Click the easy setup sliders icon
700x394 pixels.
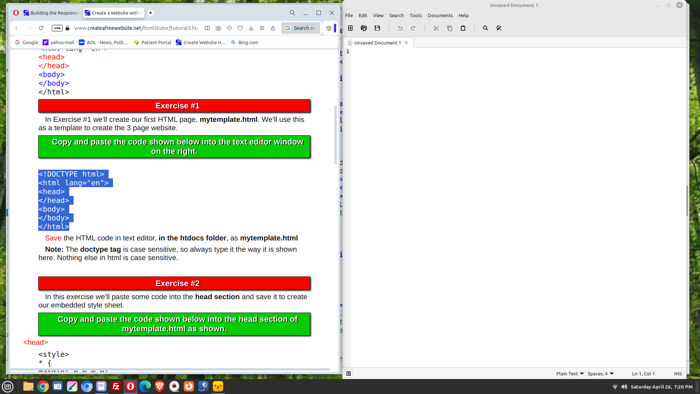[x=262, y=28]
